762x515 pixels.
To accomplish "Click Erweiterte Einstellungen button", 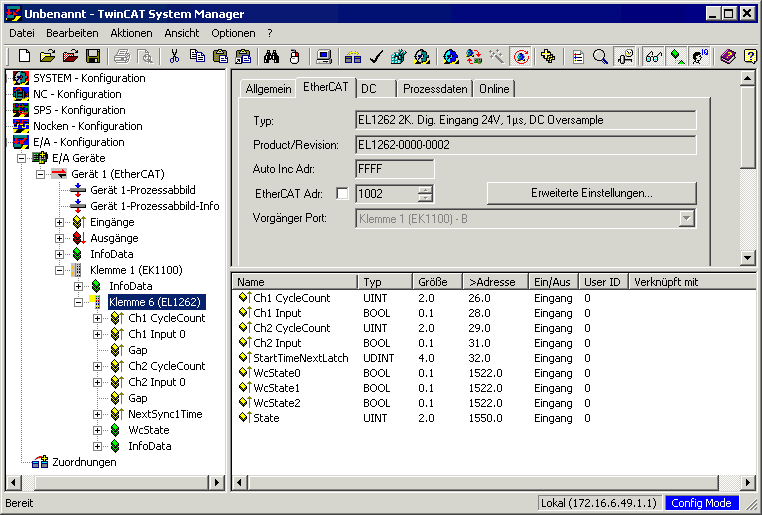I will click(591, 193).
